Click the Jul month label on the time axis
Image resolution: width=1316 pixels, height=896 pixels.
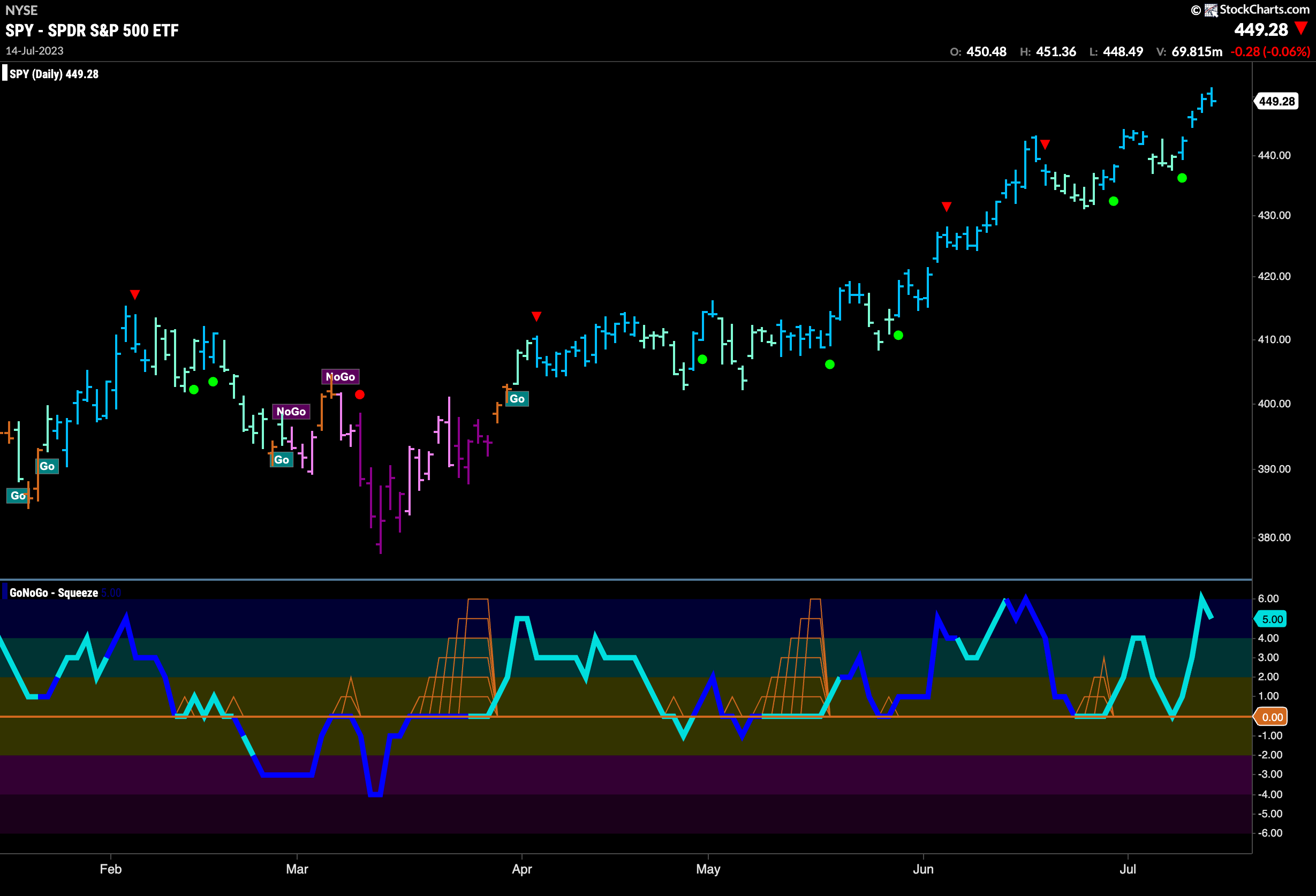[1128, 869]
